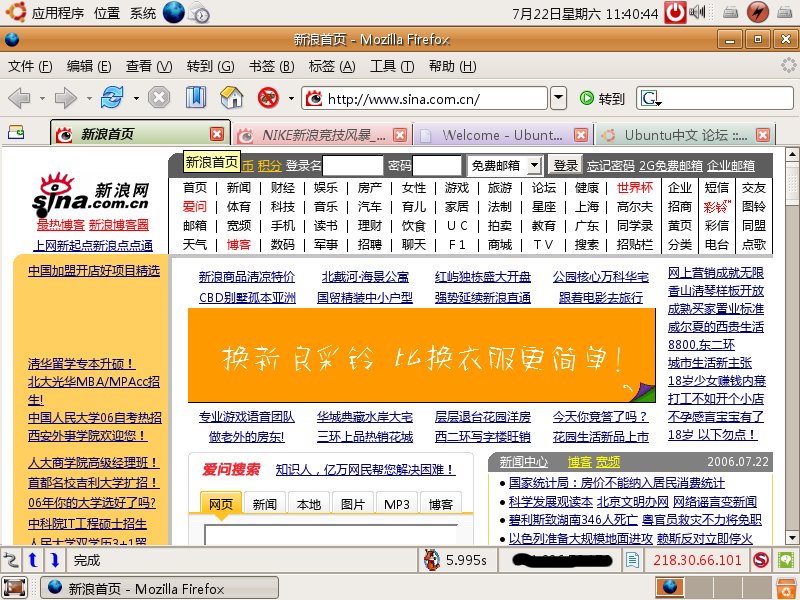Close the 新浪首页 browser tab
800x600 pixels.
coord(217,134)
